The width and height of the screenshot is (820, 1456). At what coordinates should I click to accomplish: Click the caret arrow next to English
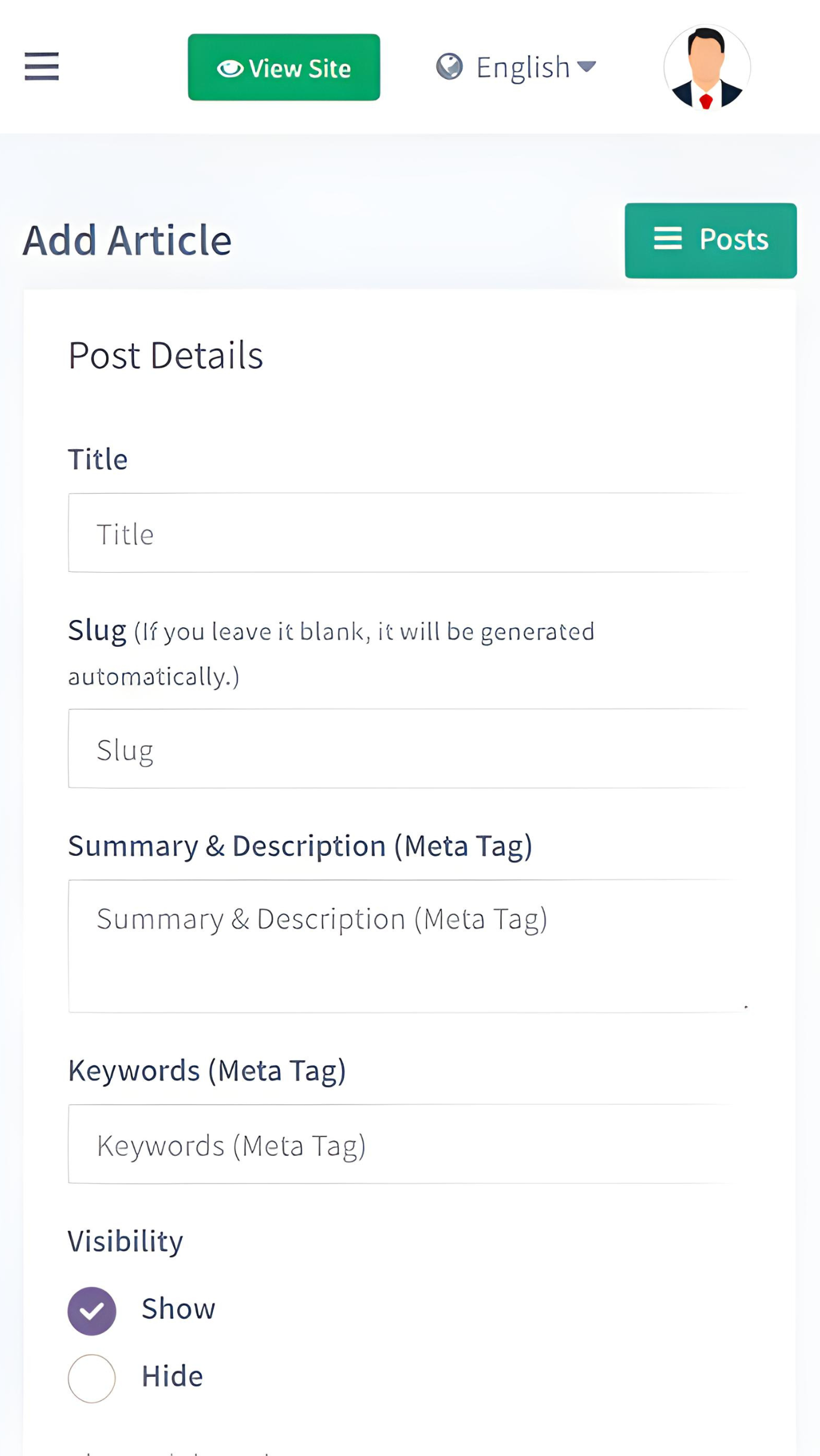pos(586,66)
